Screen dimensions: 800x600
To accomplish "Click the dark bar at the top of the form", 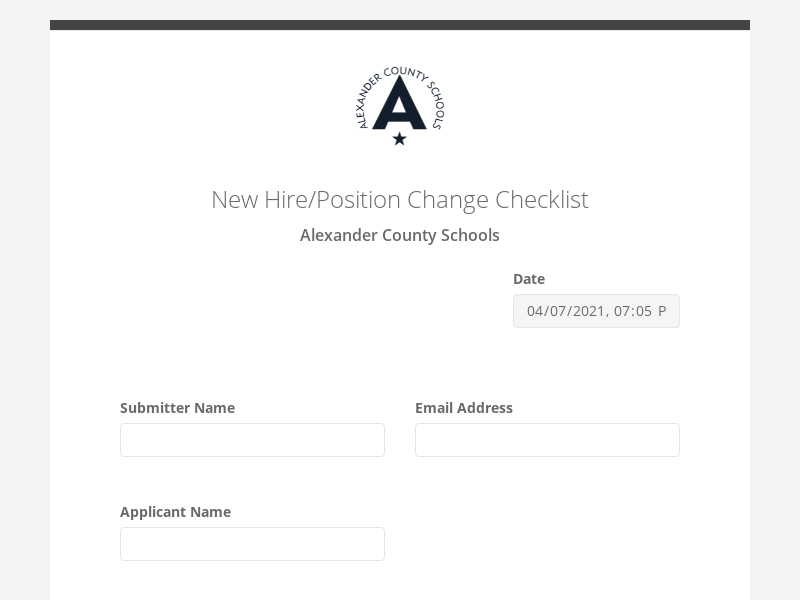I will coord(400,22).
